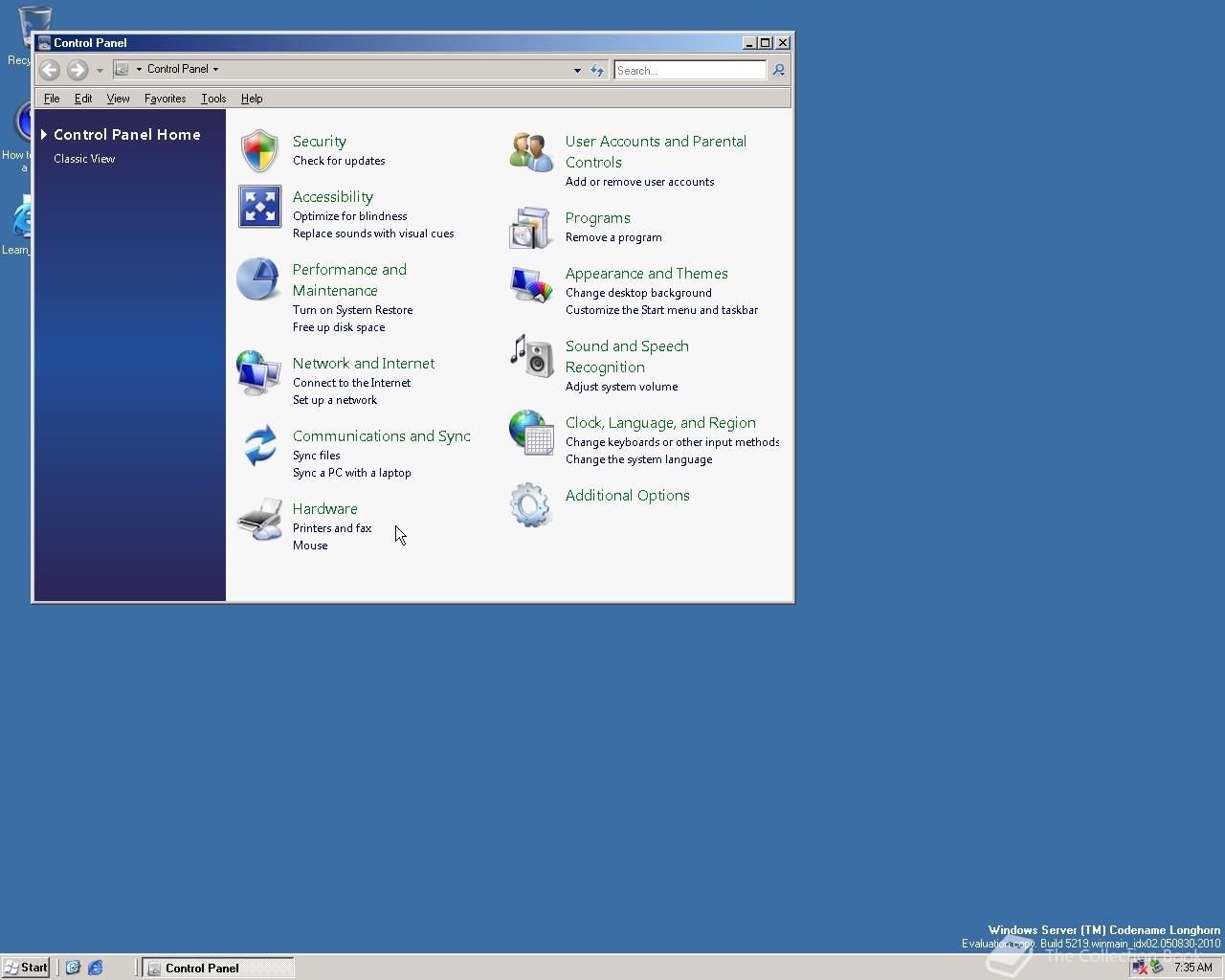
Task: Open the Appearance and Themes monitor icon
Action: [x=531, y=283]
